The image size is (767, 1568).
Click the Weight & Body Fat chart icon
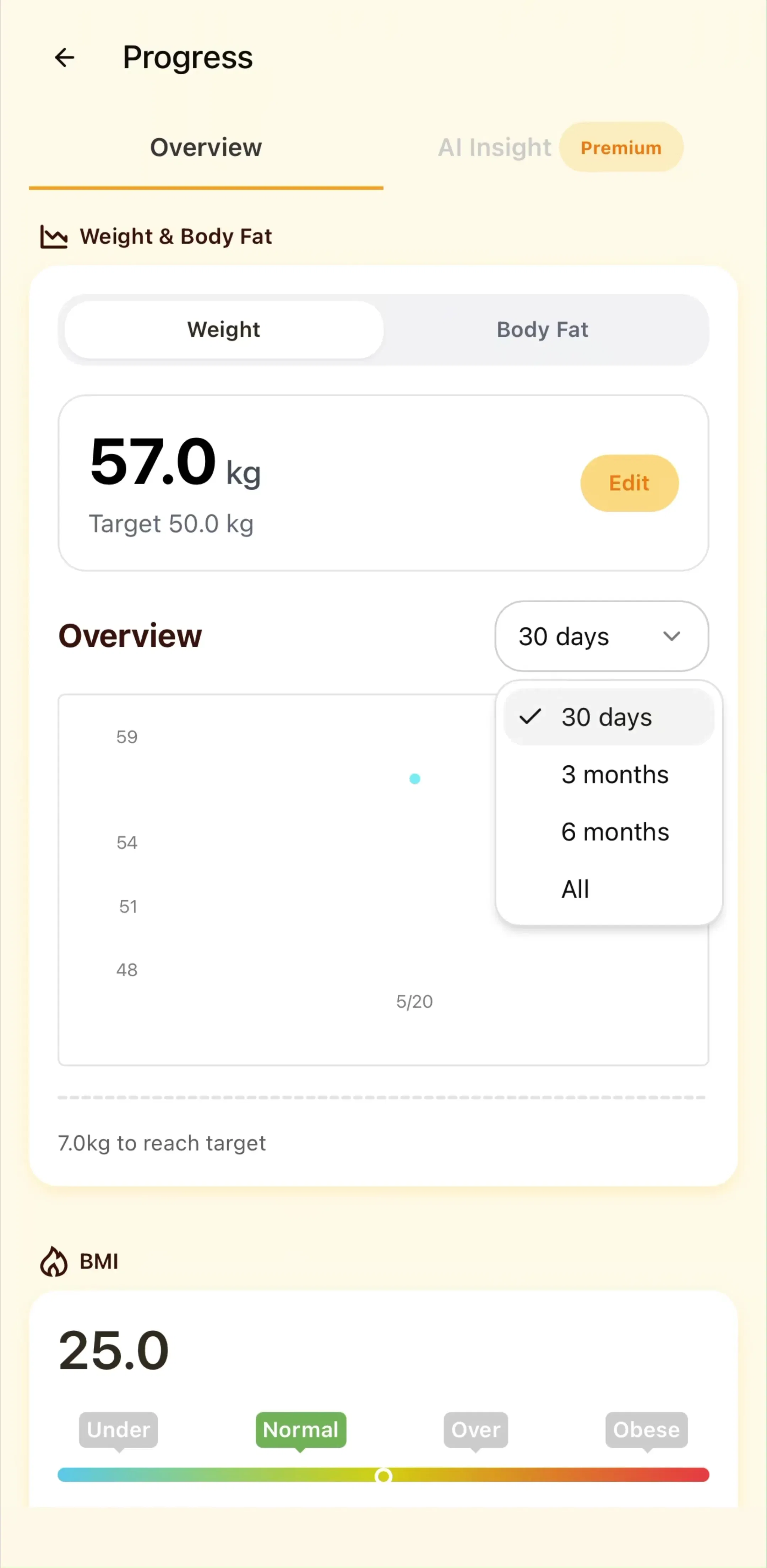pyautogui.click(x=54, y=236)
